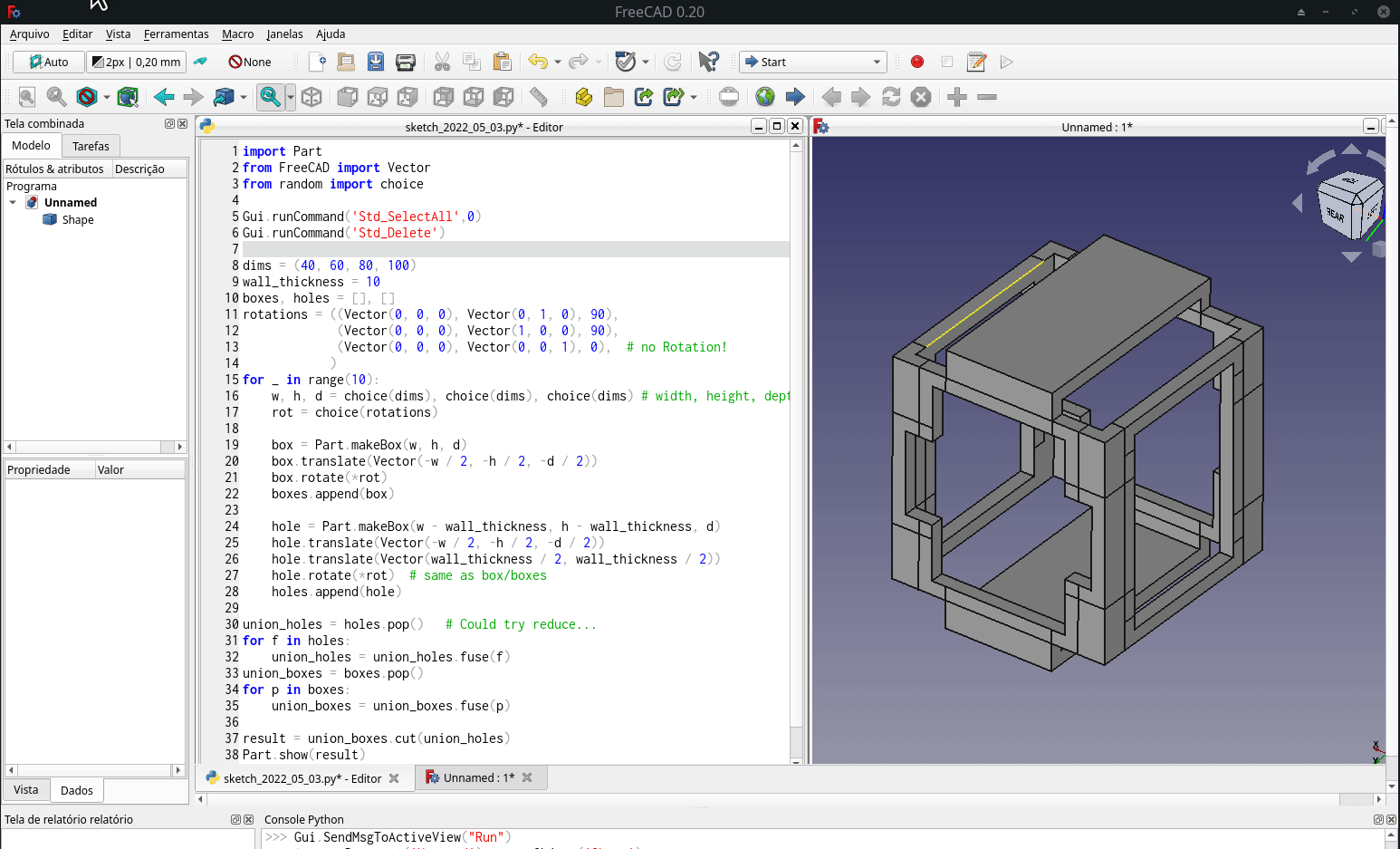Open the Start workbench selector
Viewport: 1400px width, 849px height.
810,62
